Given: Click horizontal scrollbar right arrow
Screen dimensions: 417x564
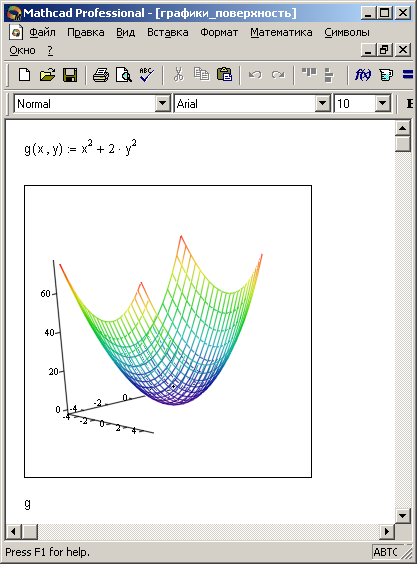Looking at the screenshot, I should coord(387,532).
